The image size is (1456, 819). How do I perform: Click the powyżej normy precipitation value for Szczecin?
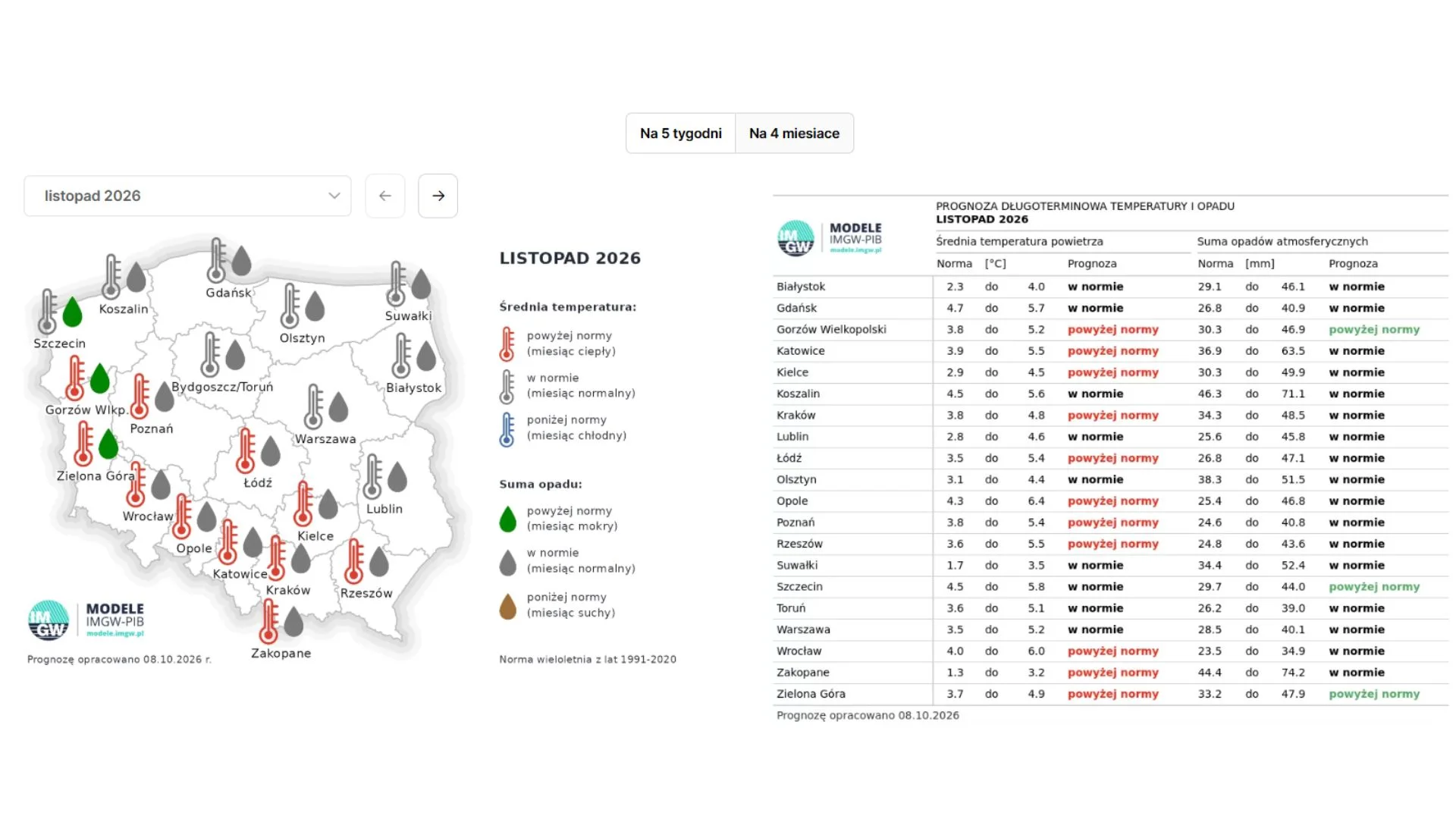(1374, 587)
